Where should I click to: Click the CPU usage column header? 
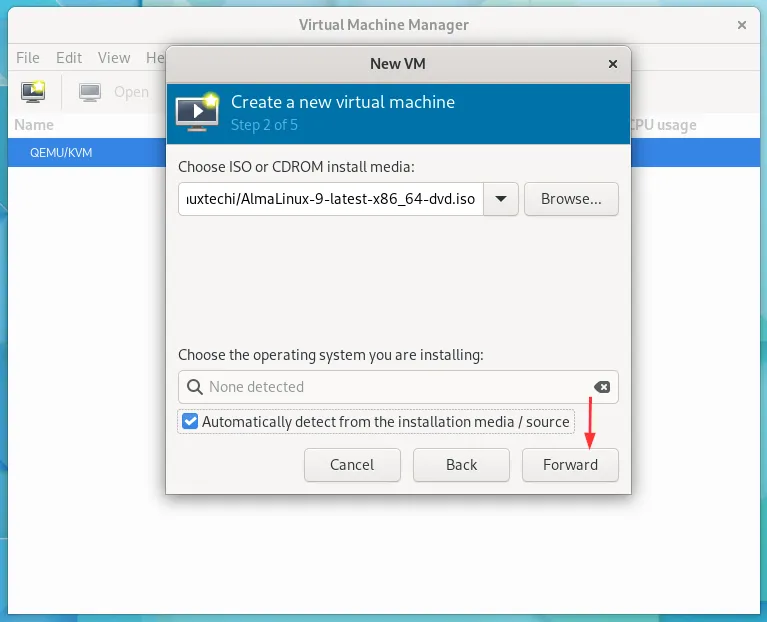663,125
